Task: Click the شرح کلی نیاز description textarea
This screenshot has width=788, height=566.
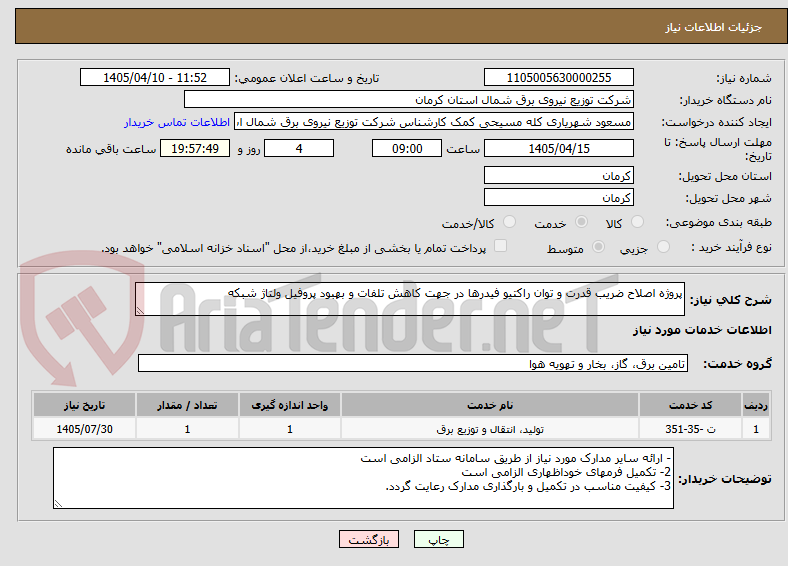Action: [410, 299]
